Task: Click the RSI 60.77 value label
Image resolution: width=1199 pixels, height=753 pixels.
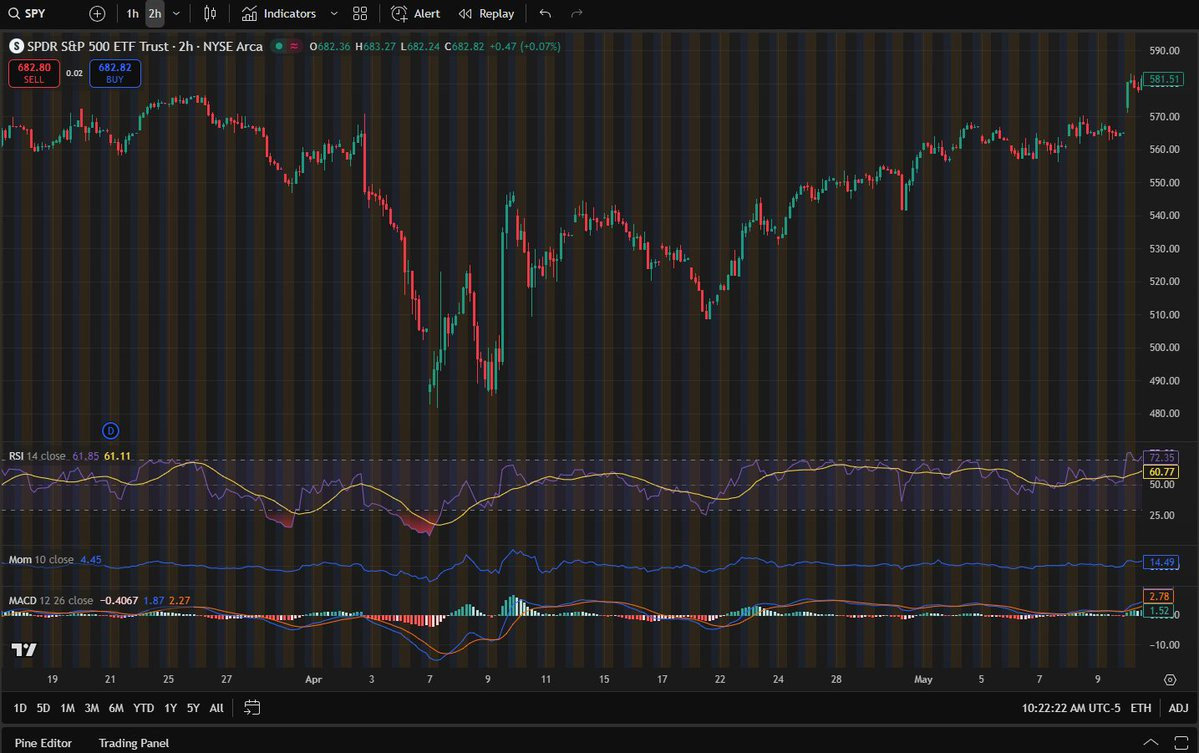Action: pyautogui.click(x=1162, y=472)
